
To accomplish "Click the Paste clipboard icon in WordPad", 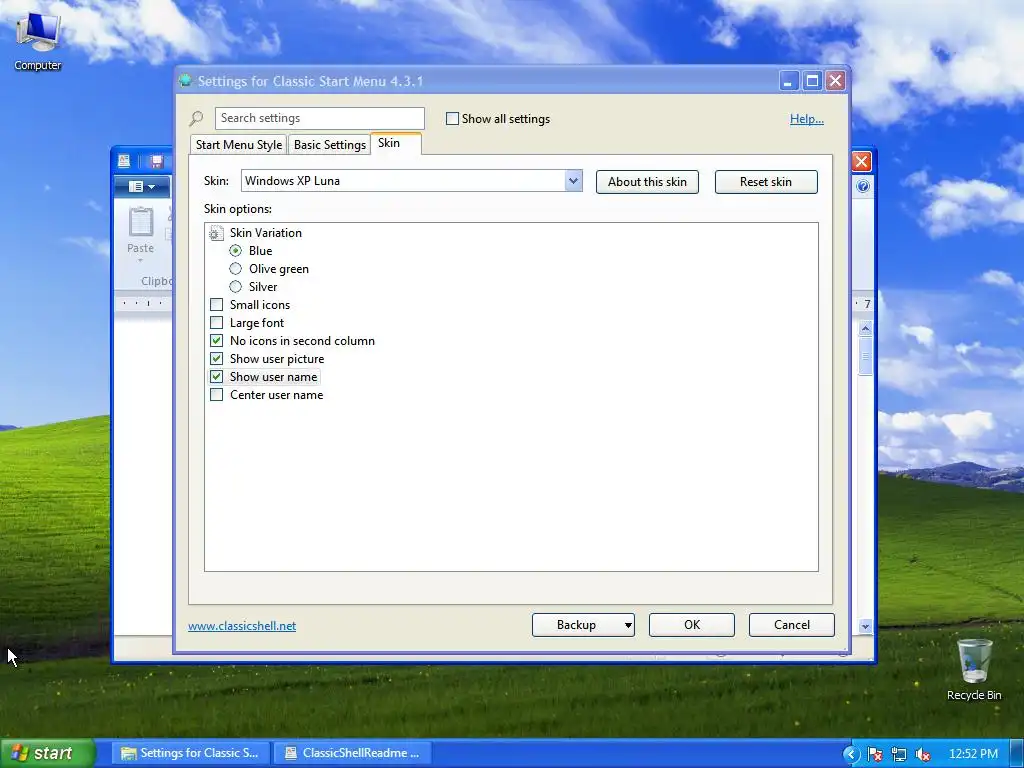I will (140, 222).
